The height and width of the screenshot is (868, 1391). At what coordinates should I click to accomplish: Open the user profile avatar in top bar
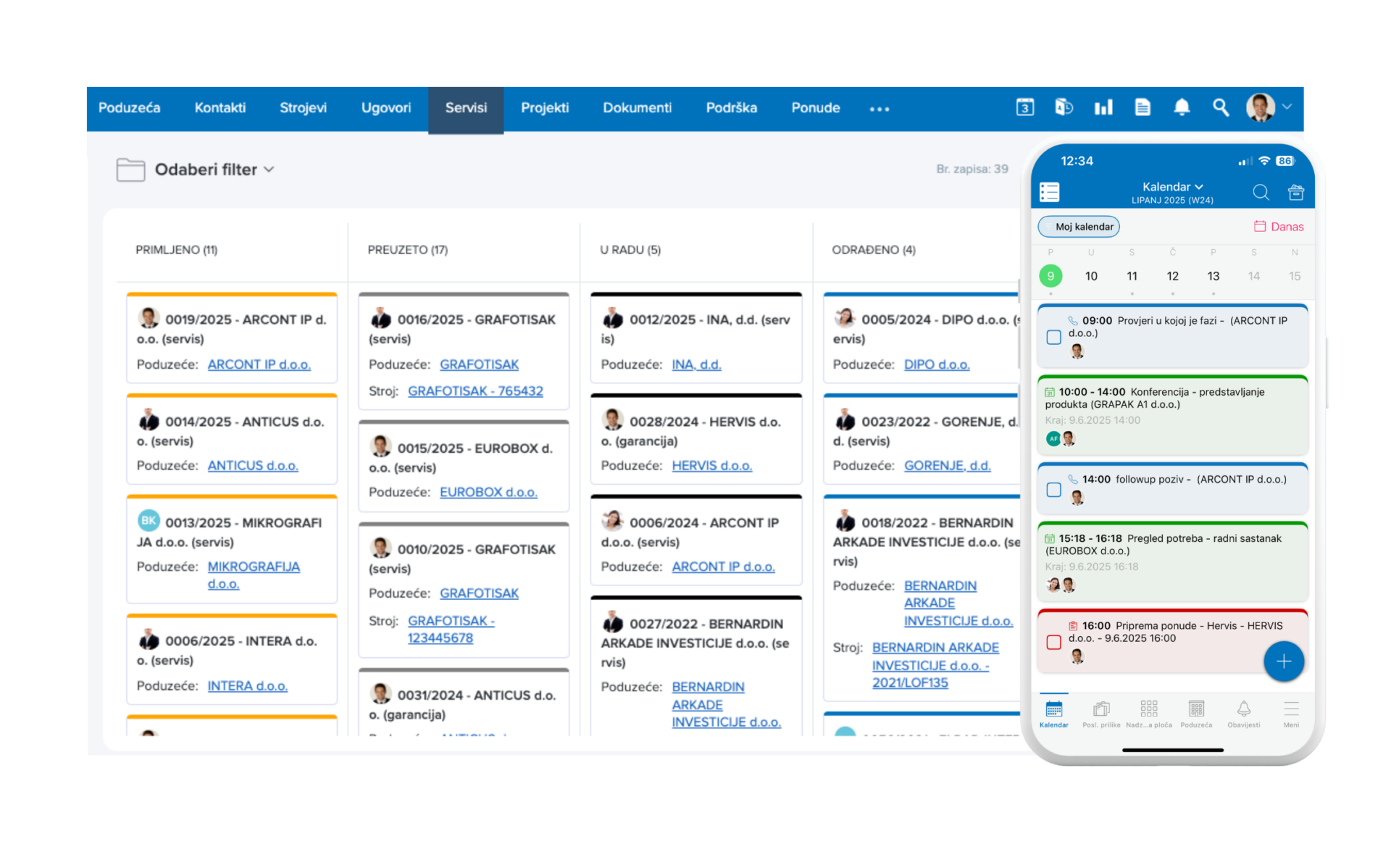click(x=1261, y=107)
